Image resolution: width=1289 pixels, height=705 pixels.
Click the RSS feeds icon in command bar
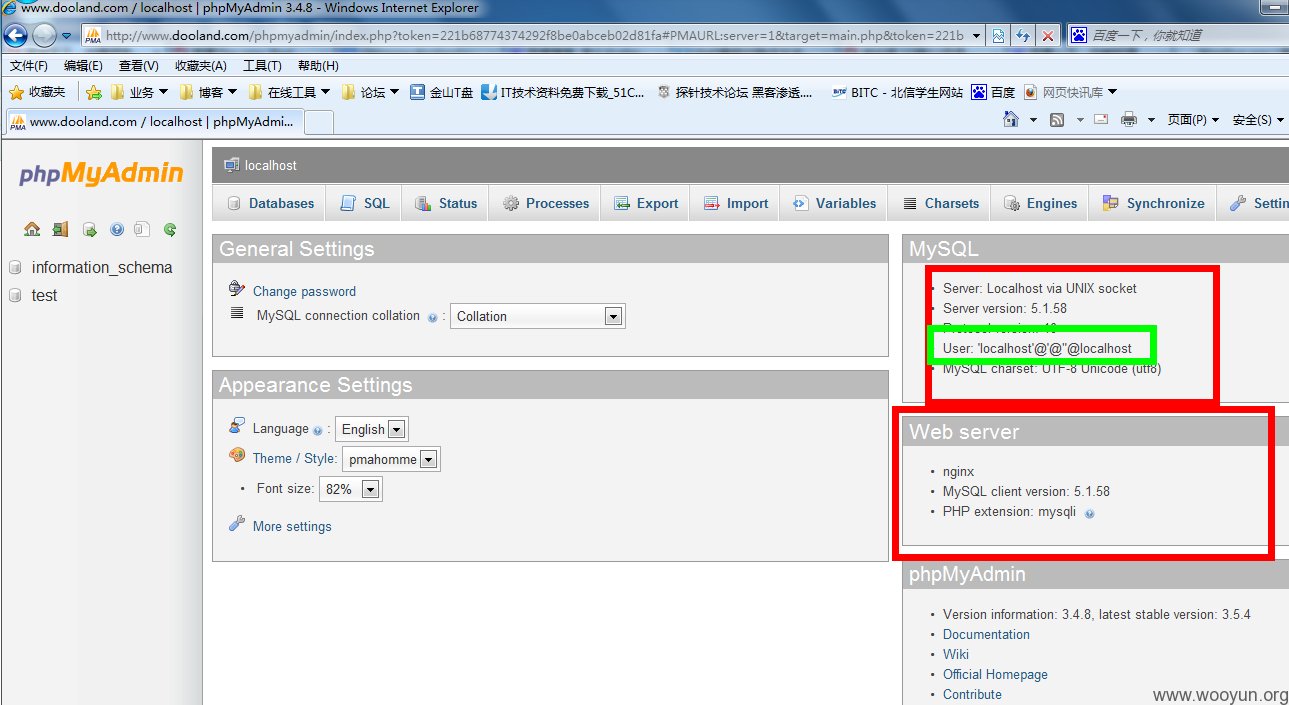coord(1057,120)
